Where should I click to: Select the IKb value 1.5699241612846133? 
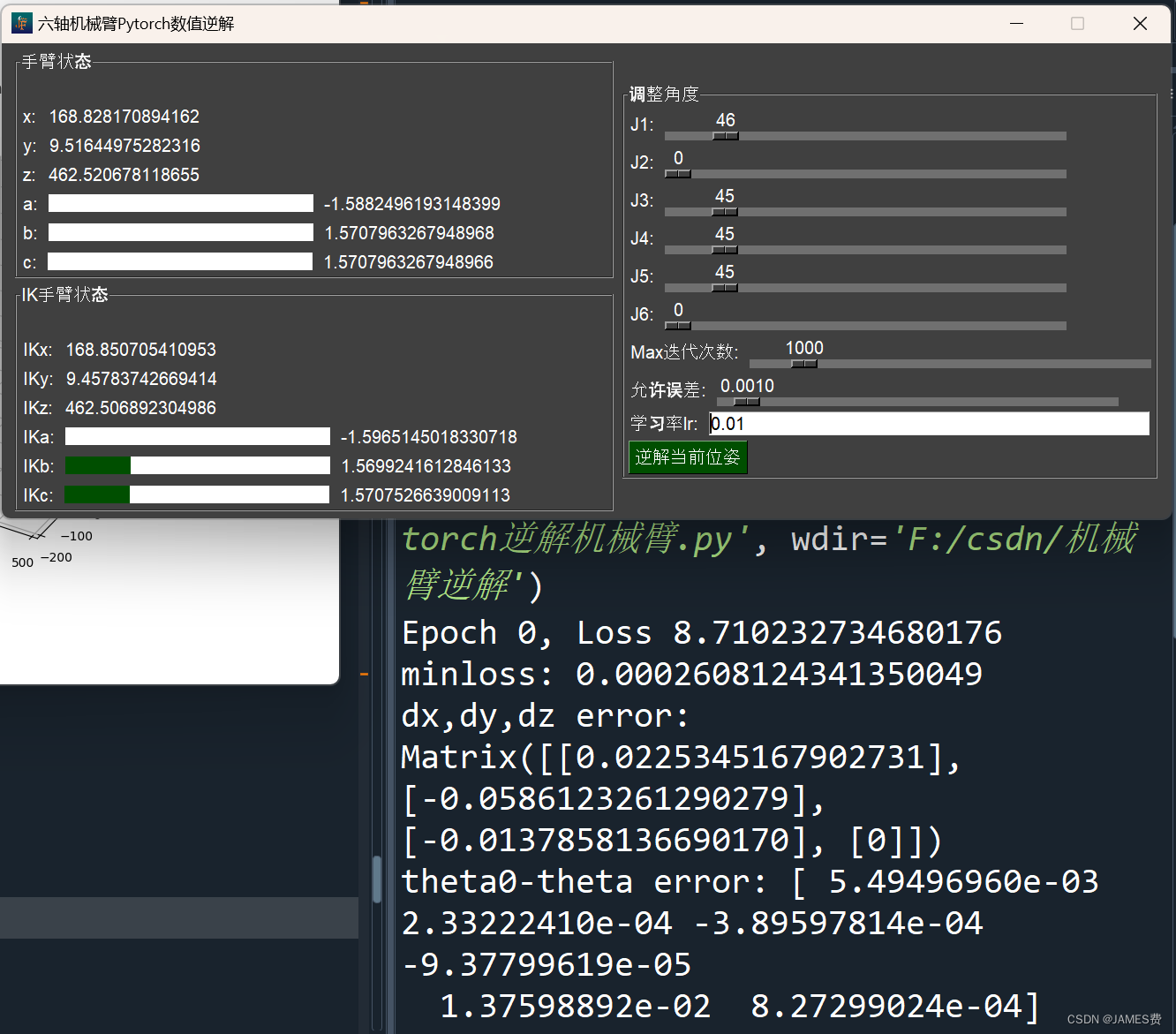point(426,466)
